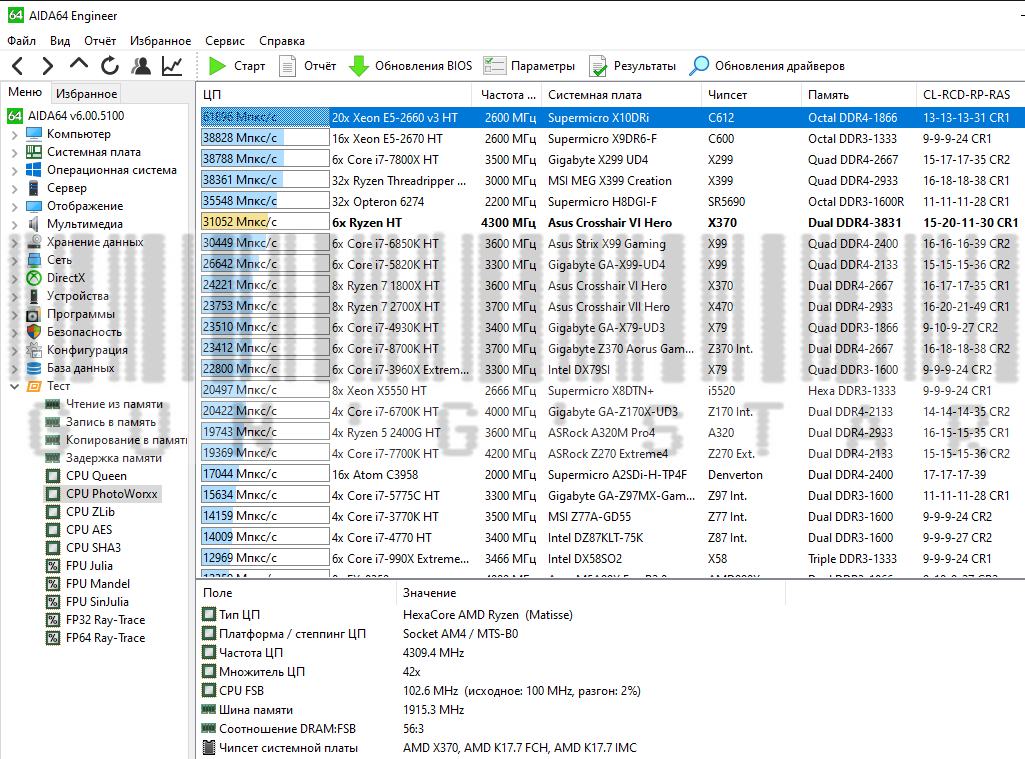The height and width of the screenshot is (759, 1025).
Task: Expand the Системная плата tree node
Action: (x=14, y=153)
